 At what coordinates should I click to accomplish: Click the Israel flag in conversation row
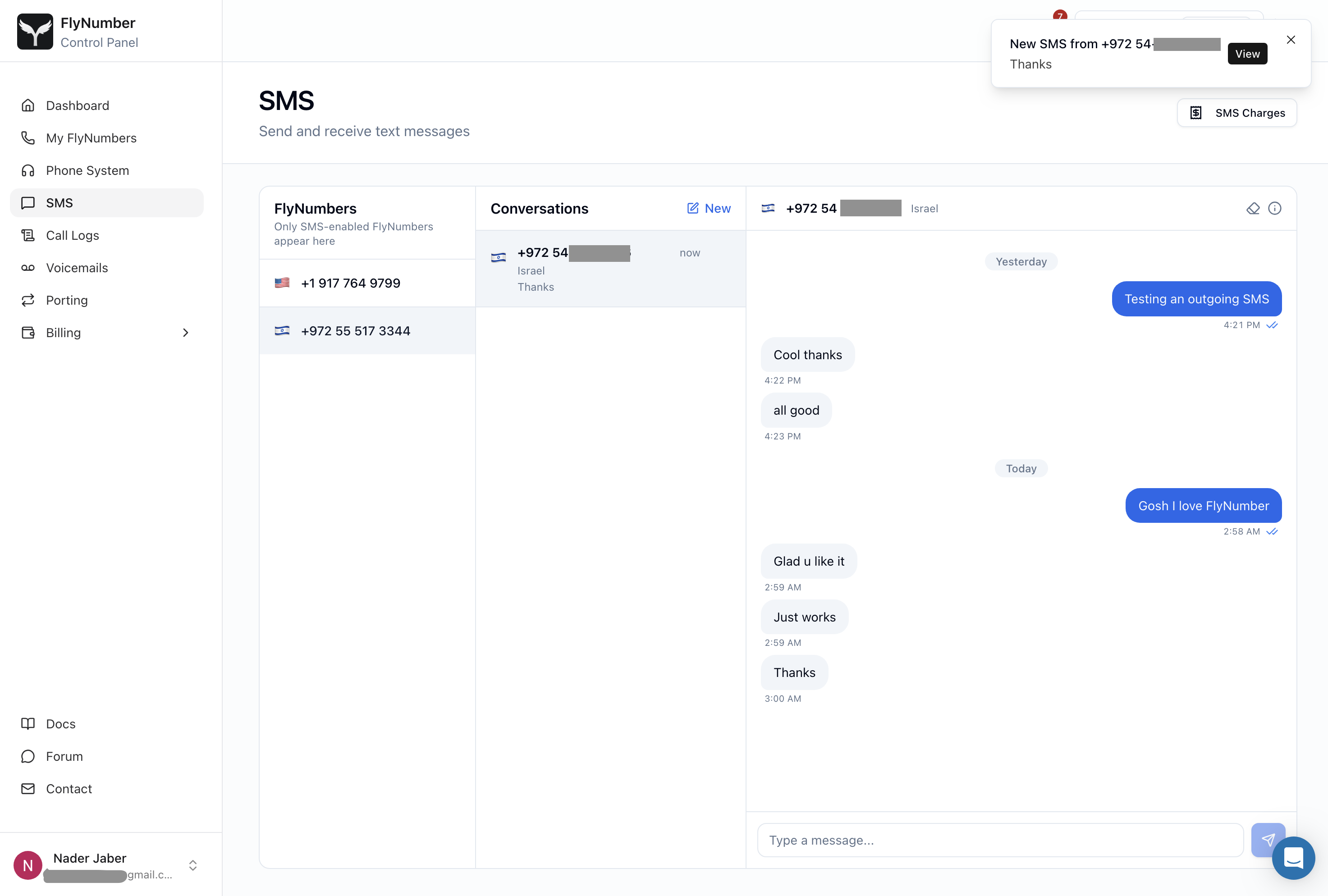(x=498, y=258)
